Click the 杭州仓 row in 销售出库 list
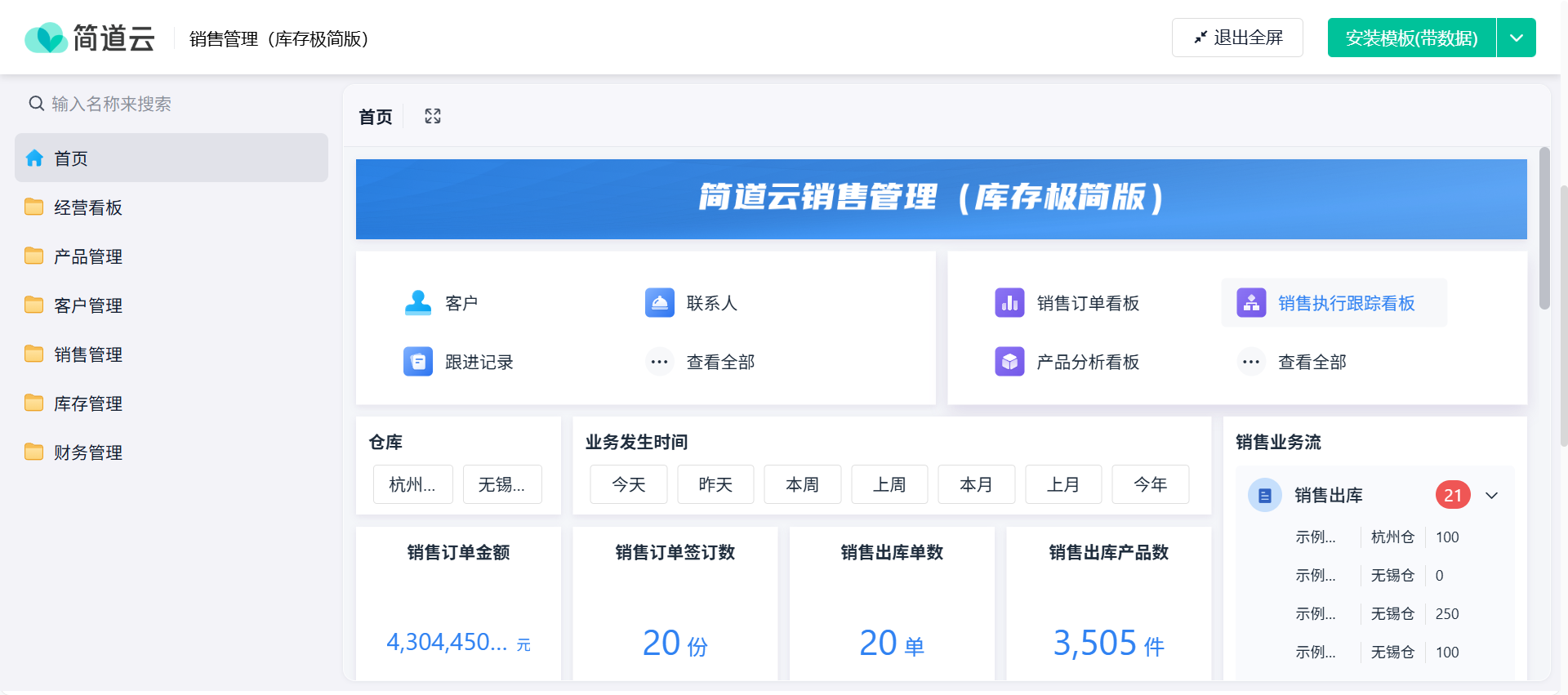1568x695 pixels. coord(1377,537)
